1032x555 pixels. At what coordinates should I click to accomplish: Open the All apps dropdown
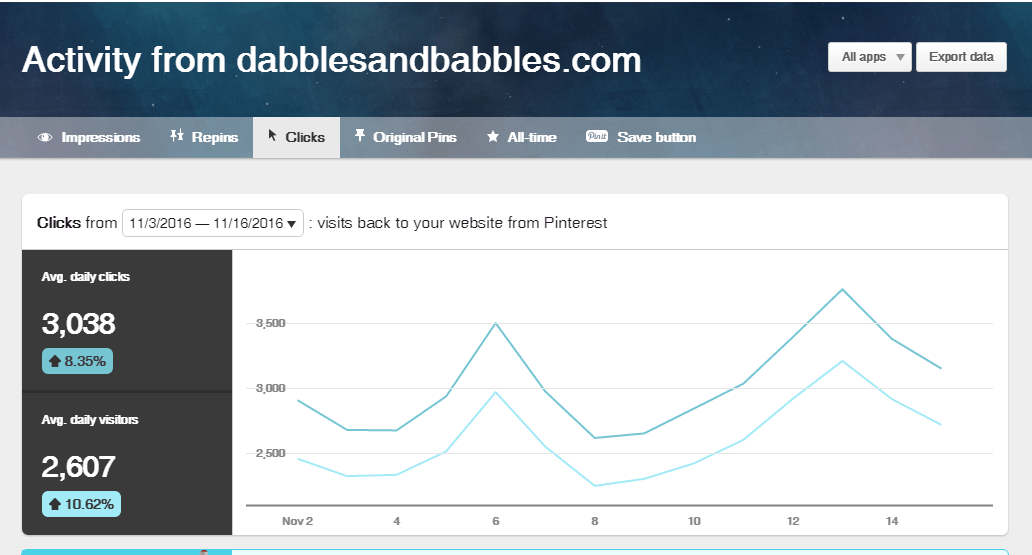[x=869, y=57]
